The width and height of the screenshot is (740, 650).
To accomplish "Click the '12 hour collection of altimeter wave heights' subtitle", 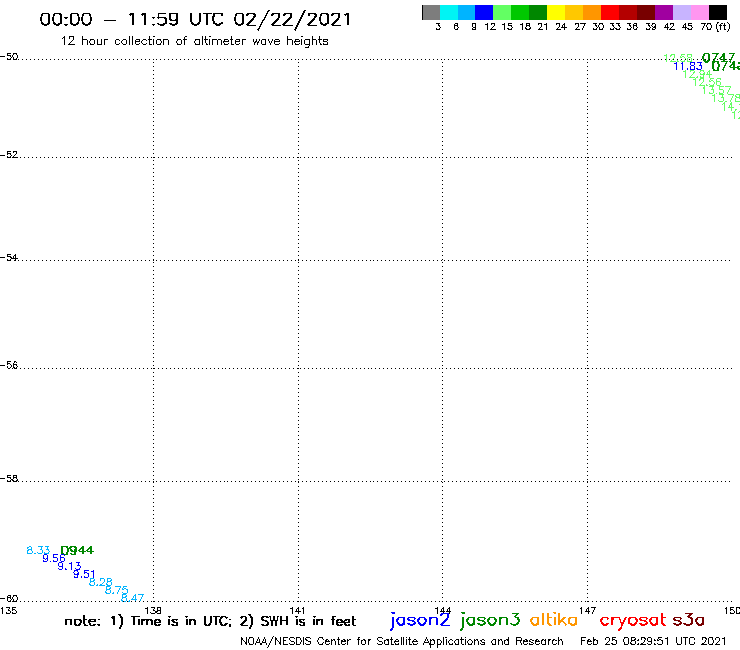I will click(x=194, y=41).
